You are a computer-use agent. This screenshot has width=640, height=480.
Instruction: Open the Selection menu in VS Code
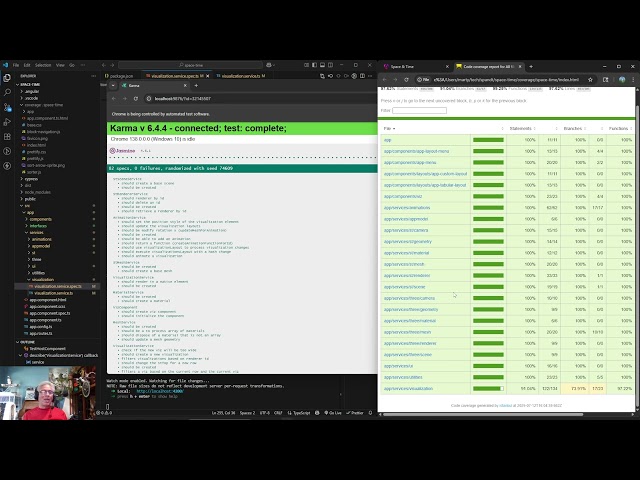43,65
